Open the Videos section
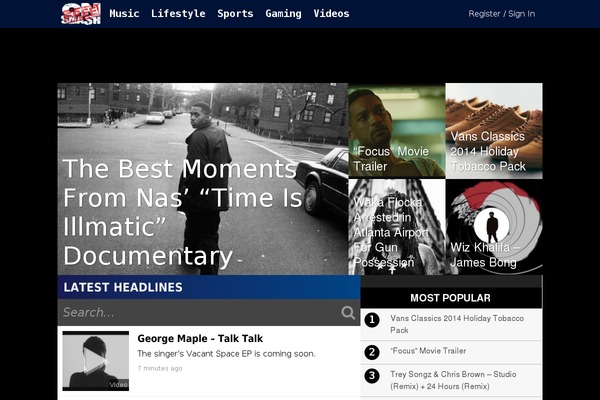 coord(331,14)
